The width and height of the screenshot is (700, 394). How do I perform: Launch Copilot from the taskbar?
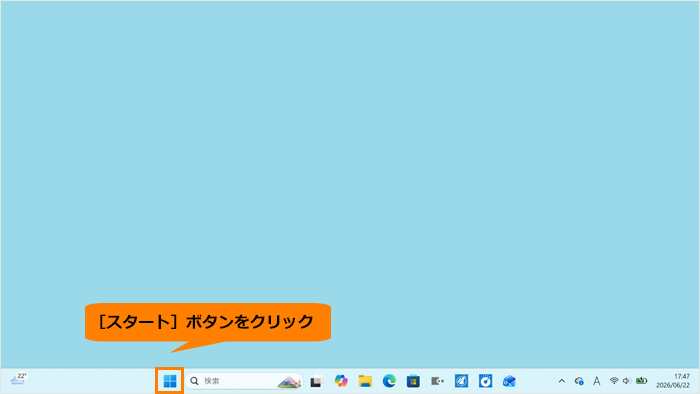click(x=341, y=381)
